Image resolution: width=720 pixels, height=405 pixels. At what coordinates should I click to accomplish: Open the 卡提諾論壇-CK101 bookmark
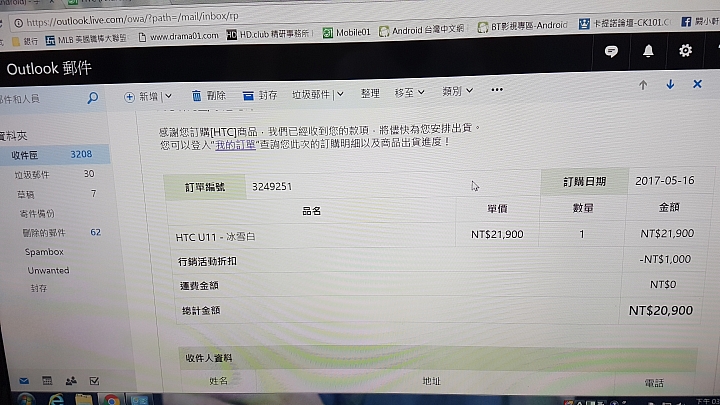click(626, 23)
